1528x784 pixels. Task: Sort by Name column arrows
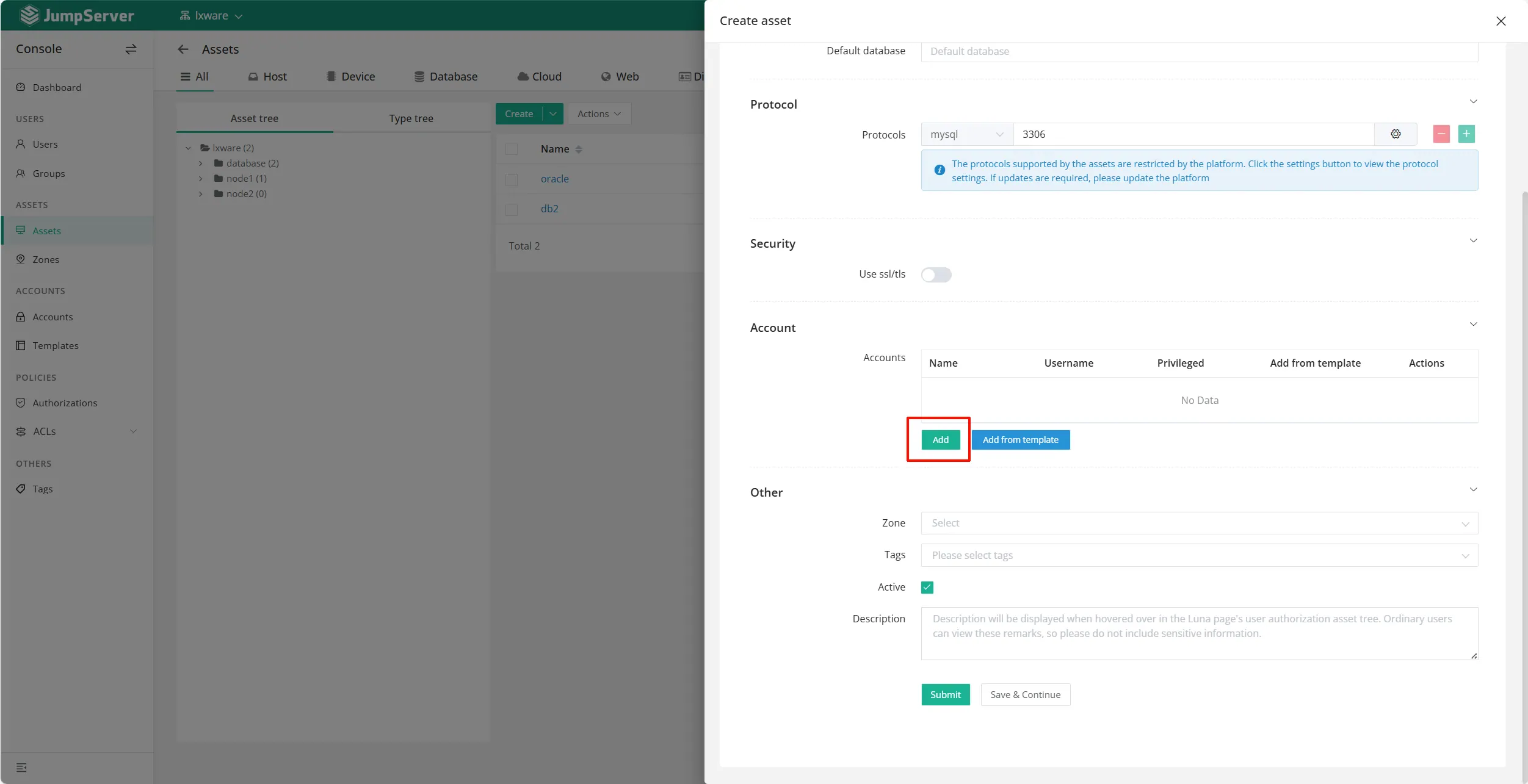(x=579, y=149)
